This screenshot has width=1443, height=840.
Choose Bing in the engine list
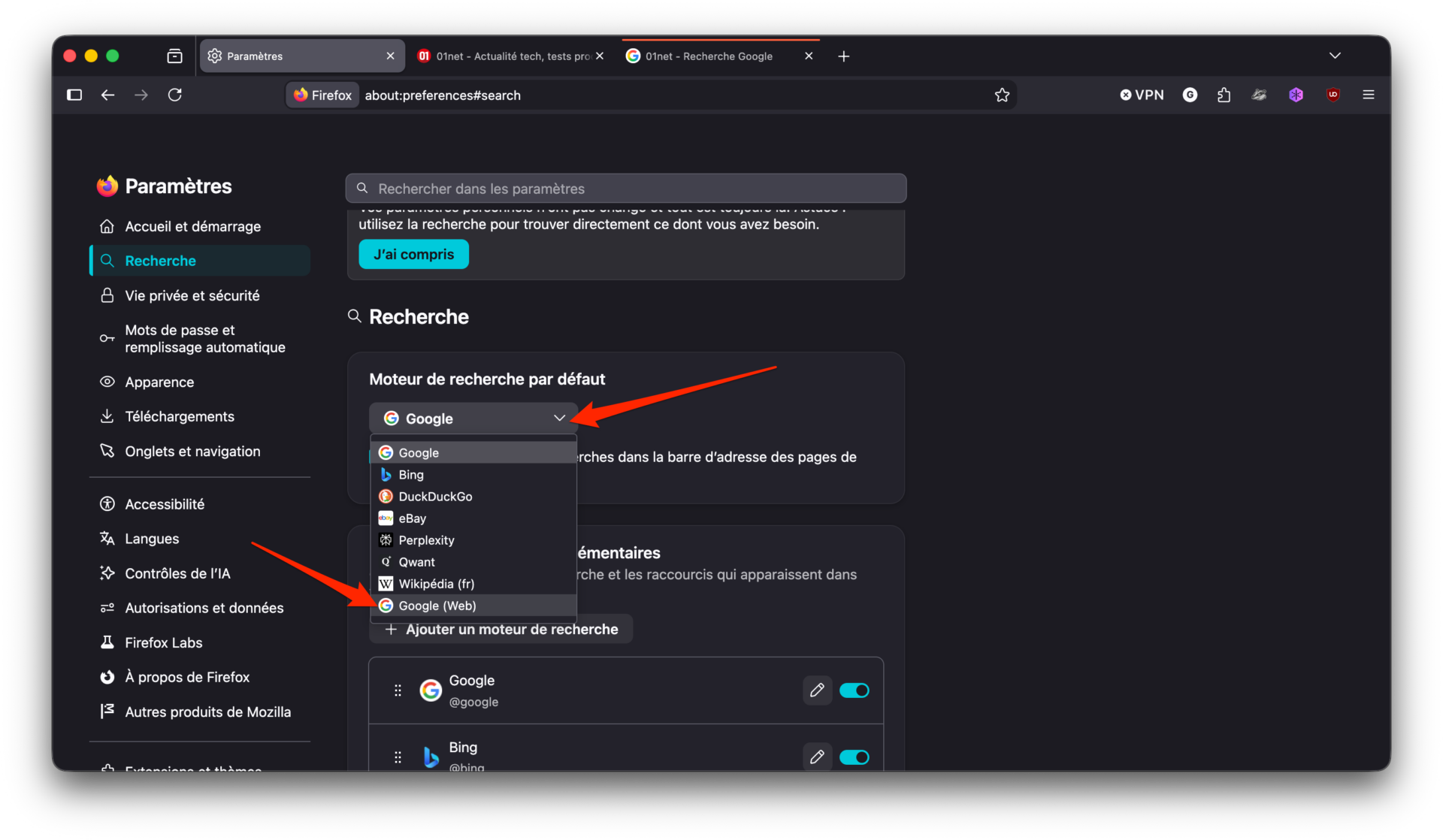click(x=473, y=475)
